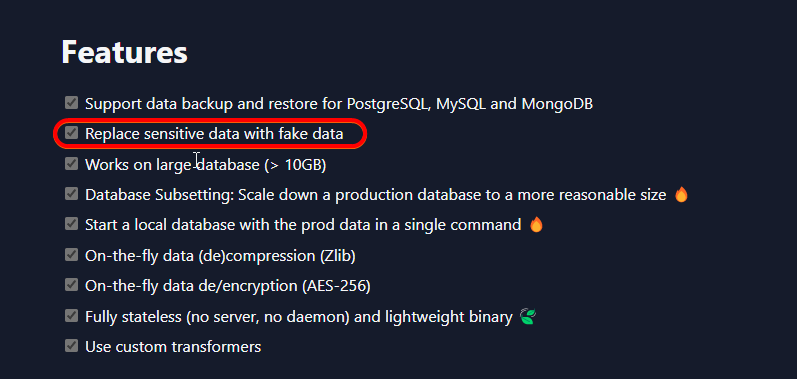Click the Features heading
Screen dimensions: 797x379
tap(125, 52)
